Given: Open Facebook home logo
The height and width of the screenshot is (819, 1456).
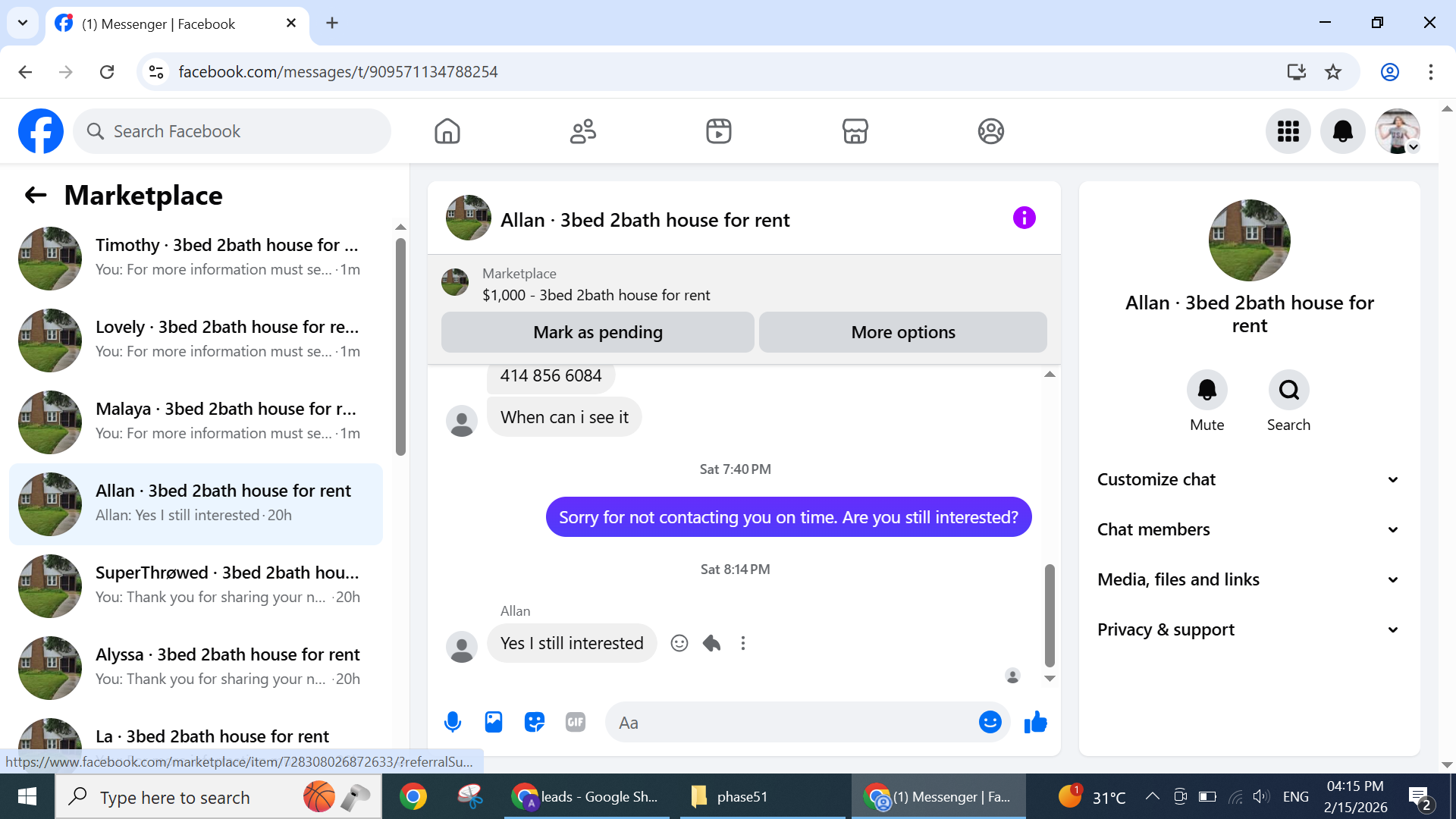Looking at the screenshot, I should [x=41, y=131].
